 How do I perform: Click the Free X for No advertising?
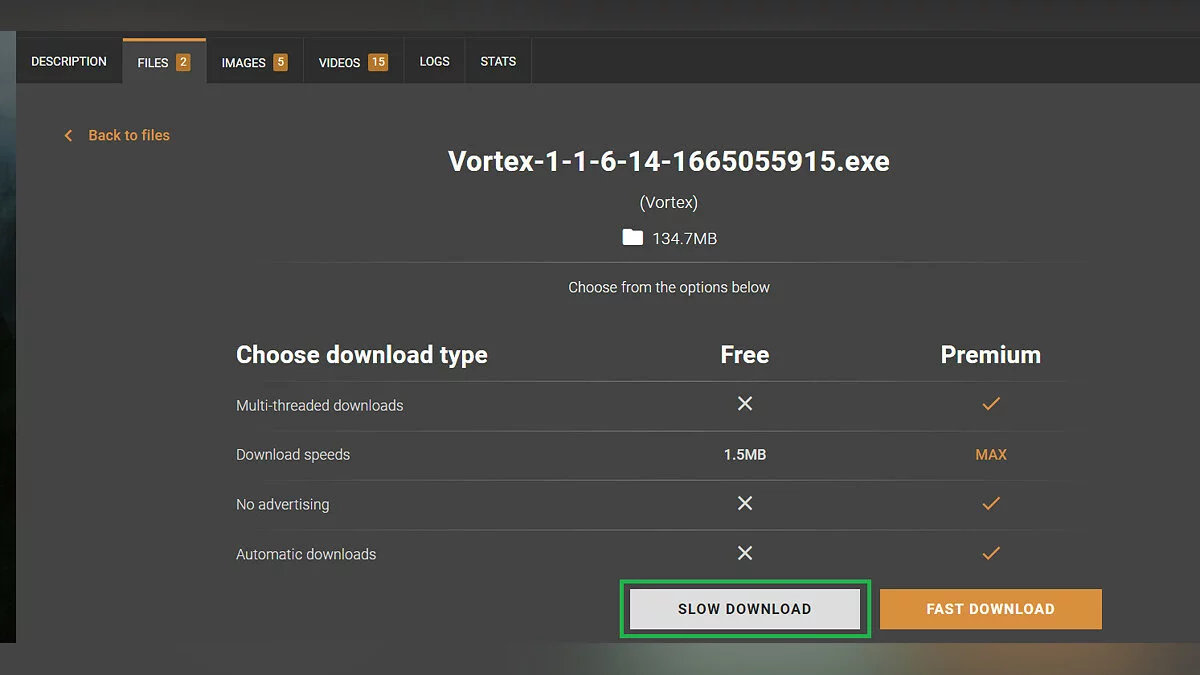[x=744, y=503]
